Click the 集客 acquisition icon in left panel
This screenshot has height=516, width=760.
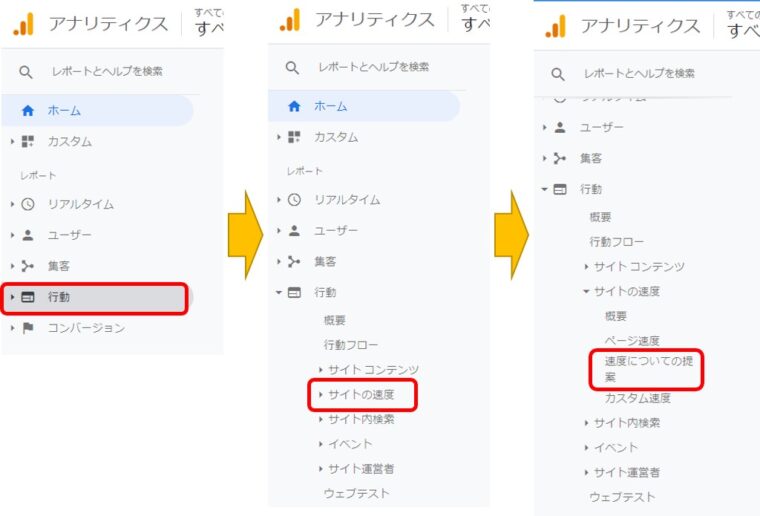pyautogui.click(x=28, y=266)
